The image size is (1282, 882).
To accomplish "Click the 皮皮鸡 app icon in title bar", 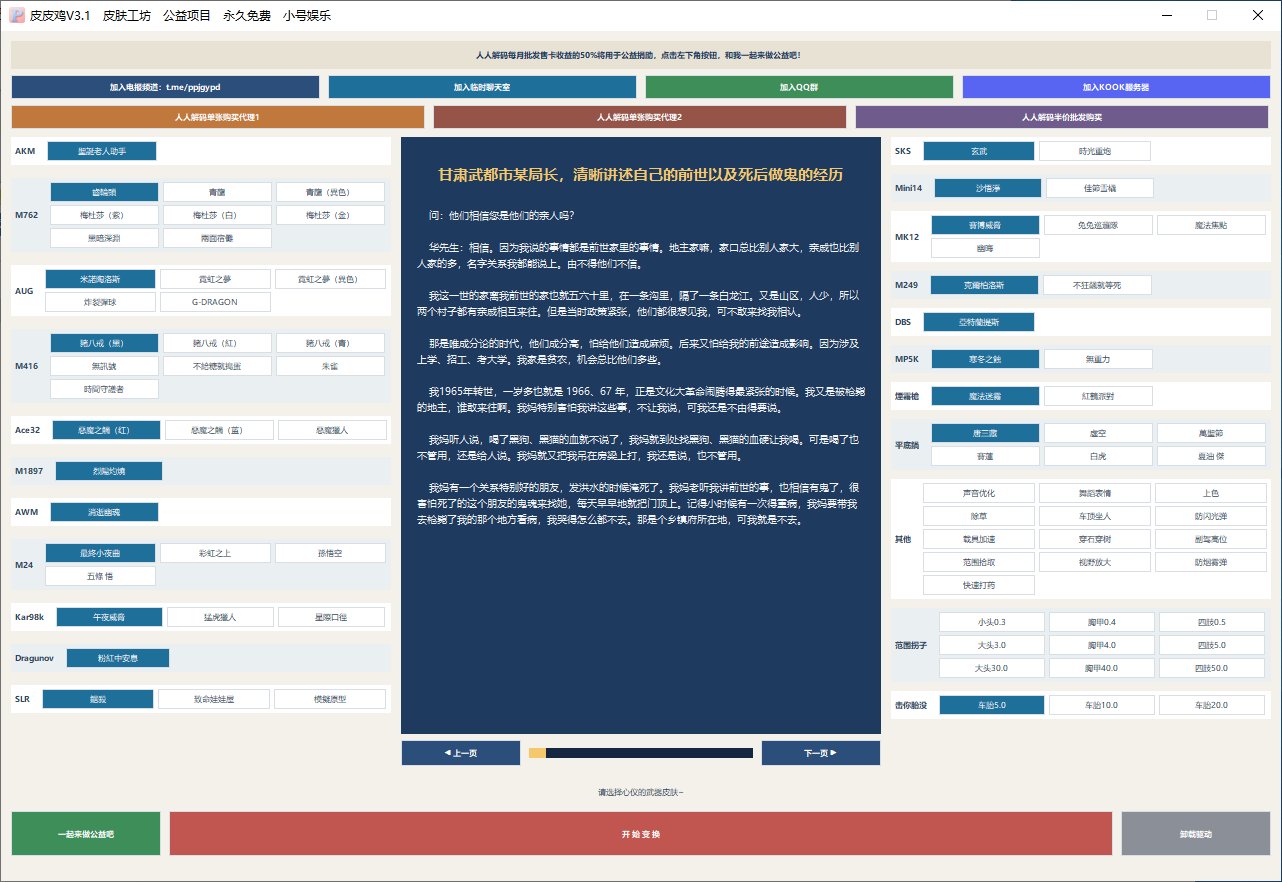I will tap(16, 15).
